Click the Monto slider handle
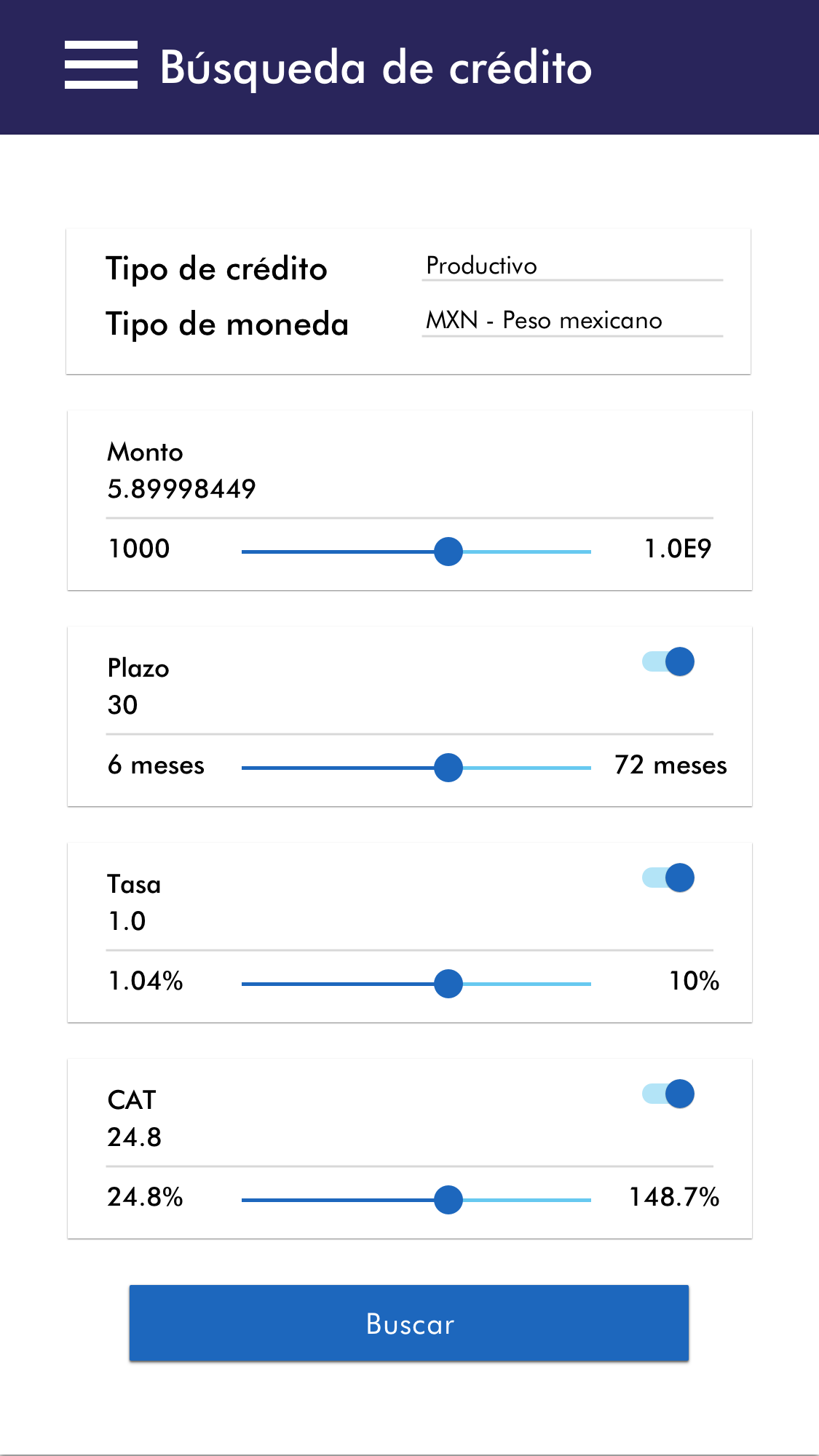Viewport: 819px width, 1456px height. click(448, 552)
